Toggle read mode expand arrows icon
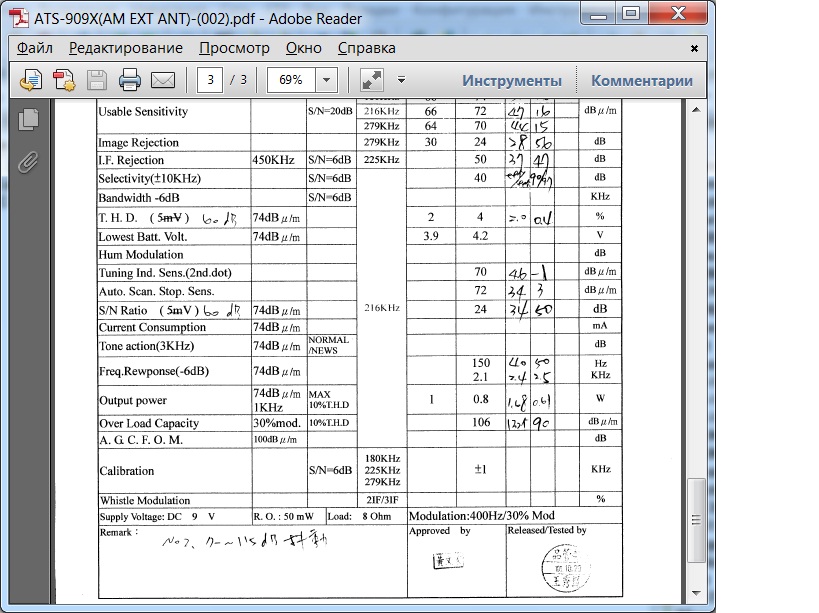This screenshot has height=613, width=819. click(x=372, y=80)
